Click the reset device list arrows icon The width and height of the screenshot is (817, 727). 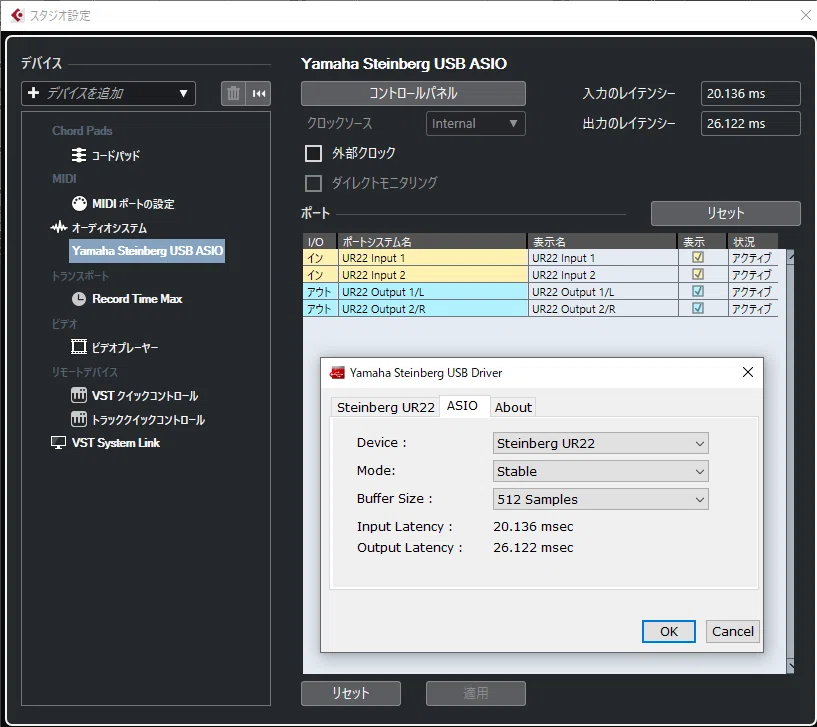coord(259,93)
